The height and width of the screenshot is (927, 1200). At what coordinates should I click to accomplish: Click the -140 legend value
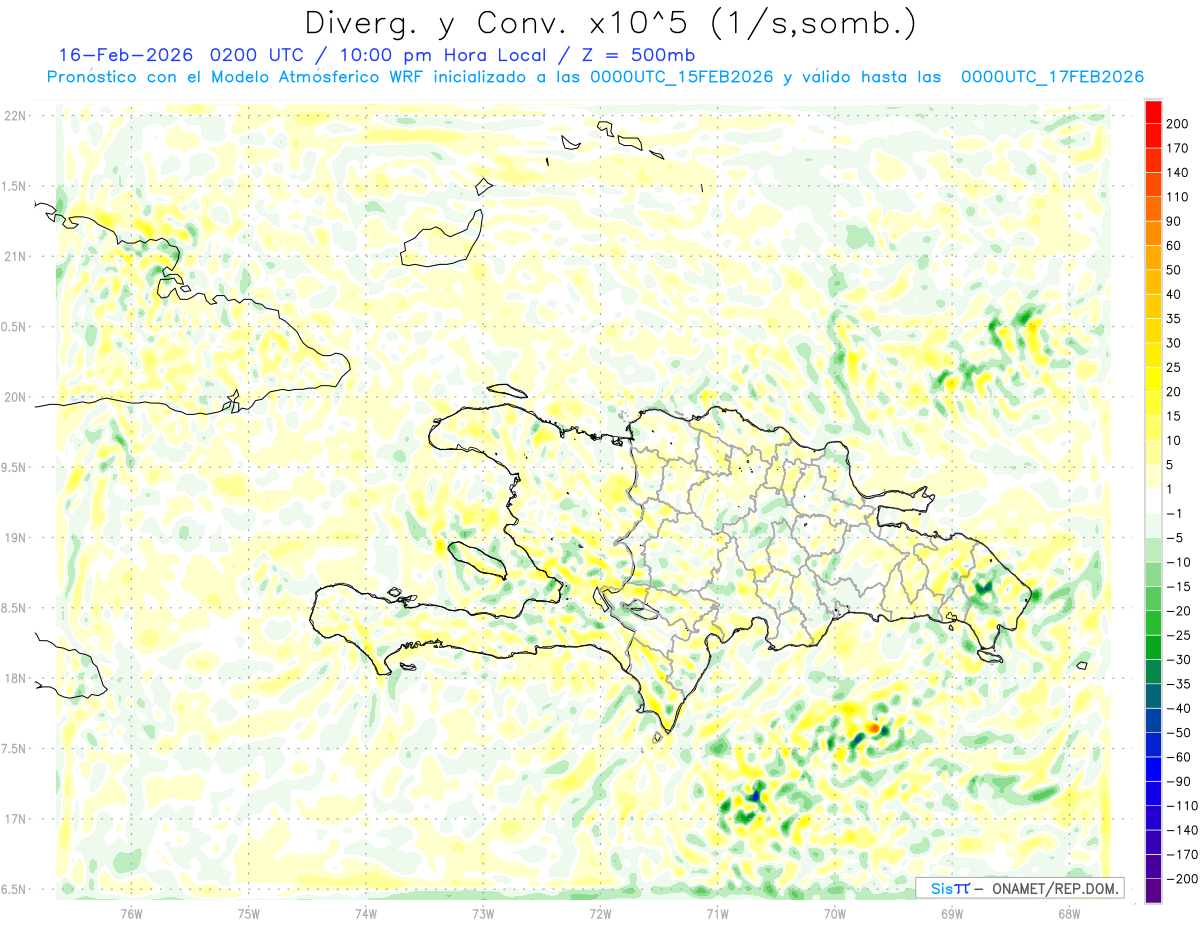[x=1183, y=829]
